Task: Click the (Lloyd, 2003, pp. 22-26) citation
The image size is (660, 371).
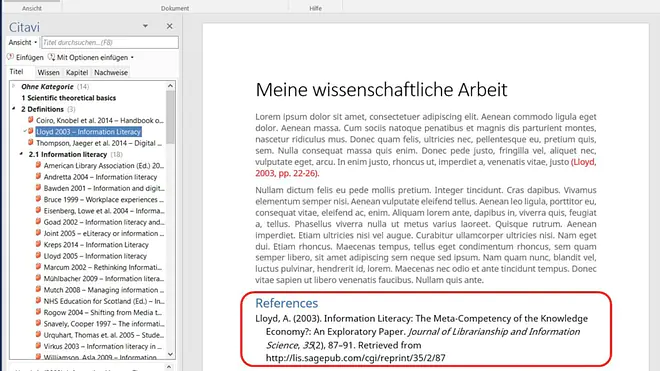Action: (x=426, y=168)
